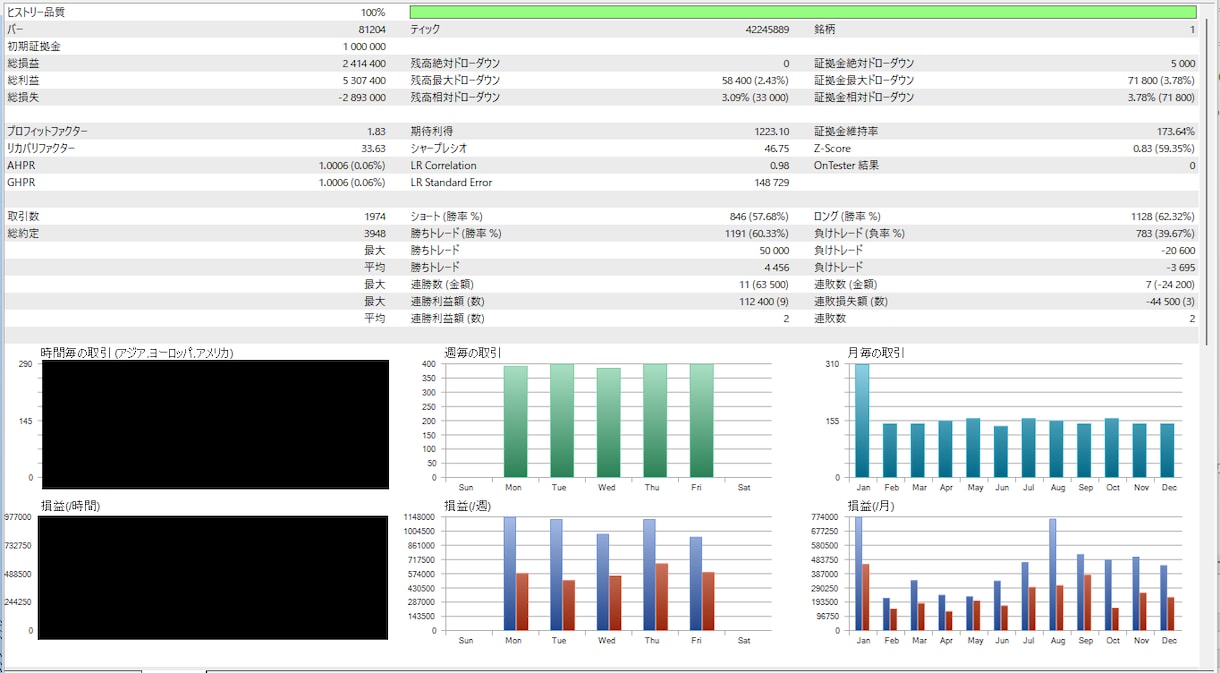1220x673 pixels.
Task: Click the 総損益 value 2 414 400
Action: (x=364, y=63)
